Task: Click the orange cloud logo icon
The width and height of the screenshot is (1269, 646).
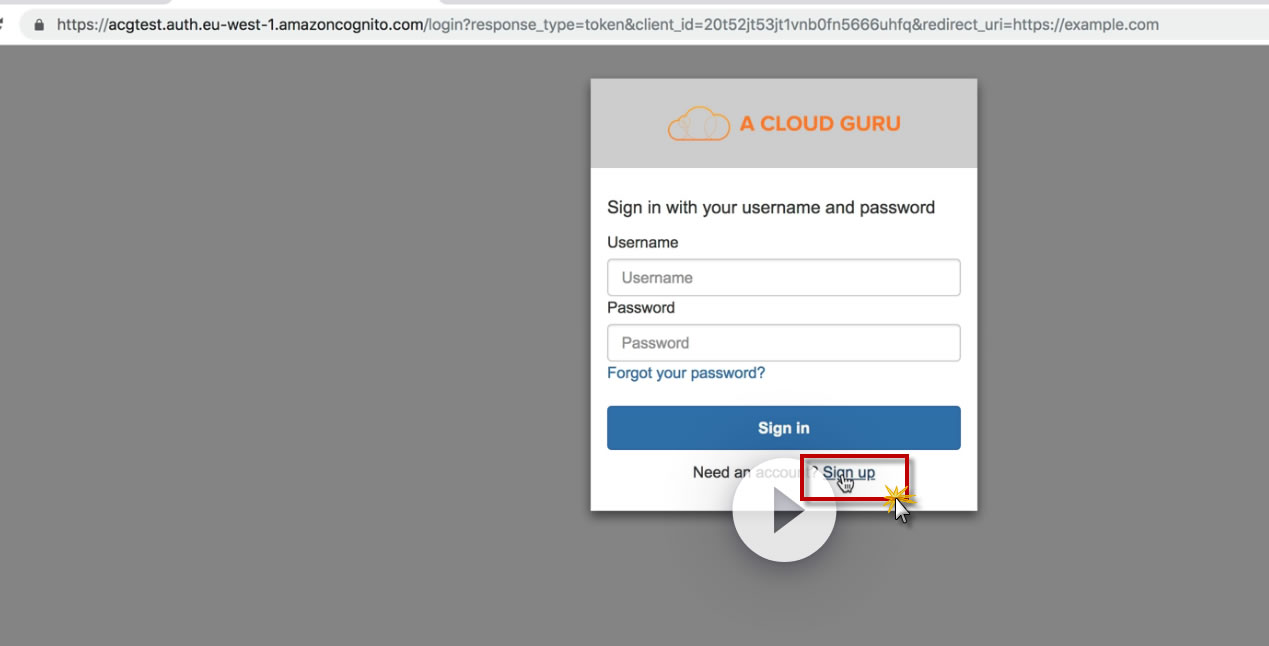Action: point(698,124)
